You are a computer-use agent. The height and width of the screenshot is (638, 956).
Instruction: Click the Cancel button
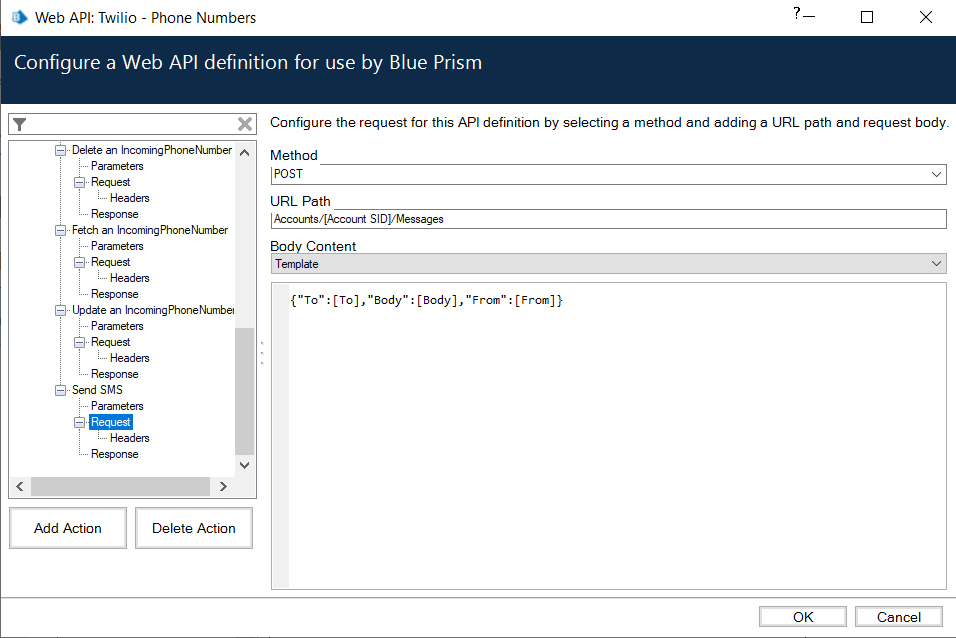pyautogui.click(x=899, y=617)
